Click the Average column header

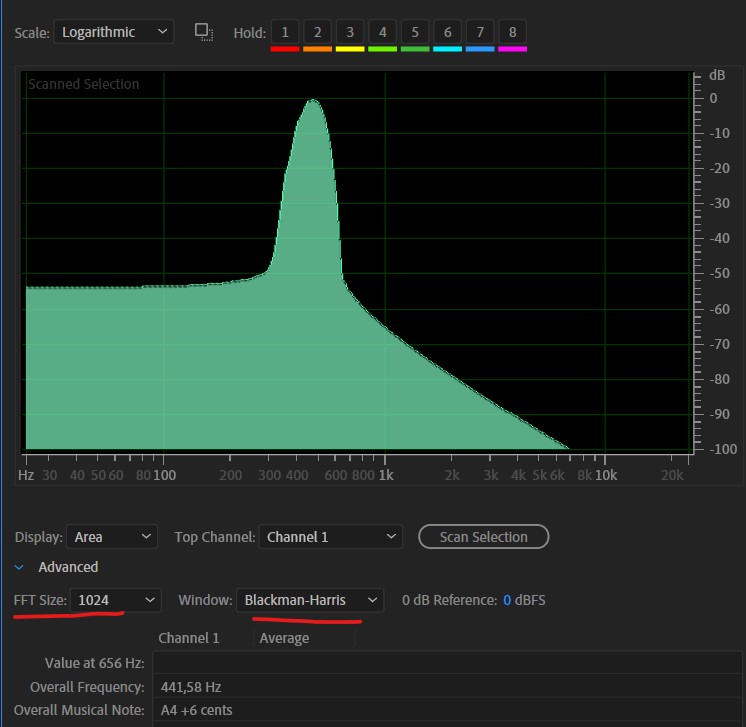[x=284, y=638]
